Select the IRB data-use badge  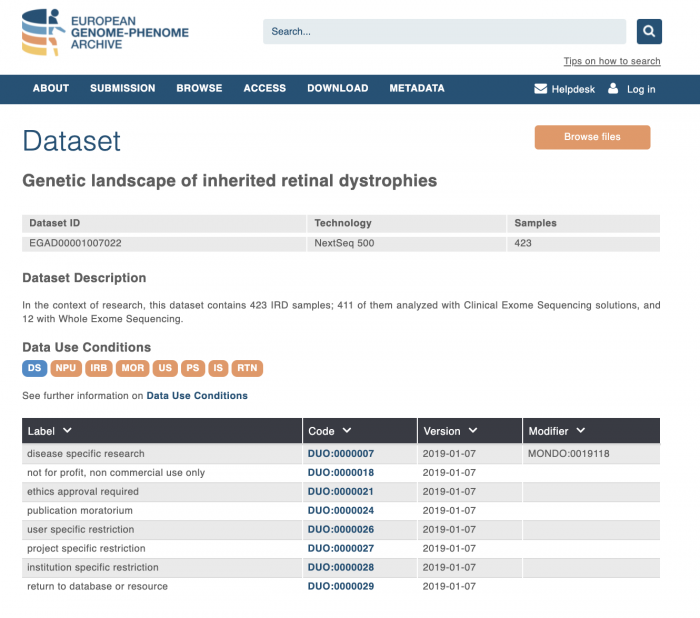99,368
